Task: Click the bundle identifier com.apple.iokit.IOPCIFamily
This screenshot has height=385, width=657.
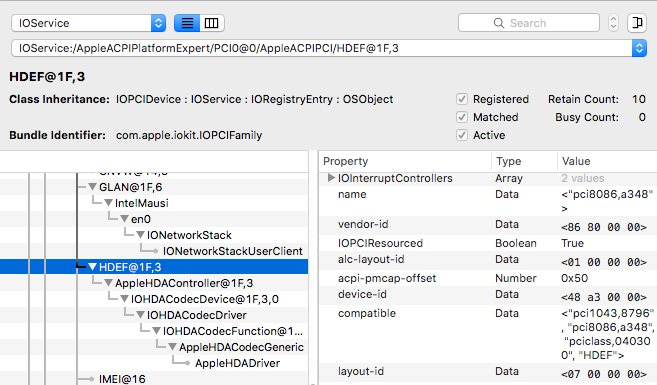Action: 189,135
